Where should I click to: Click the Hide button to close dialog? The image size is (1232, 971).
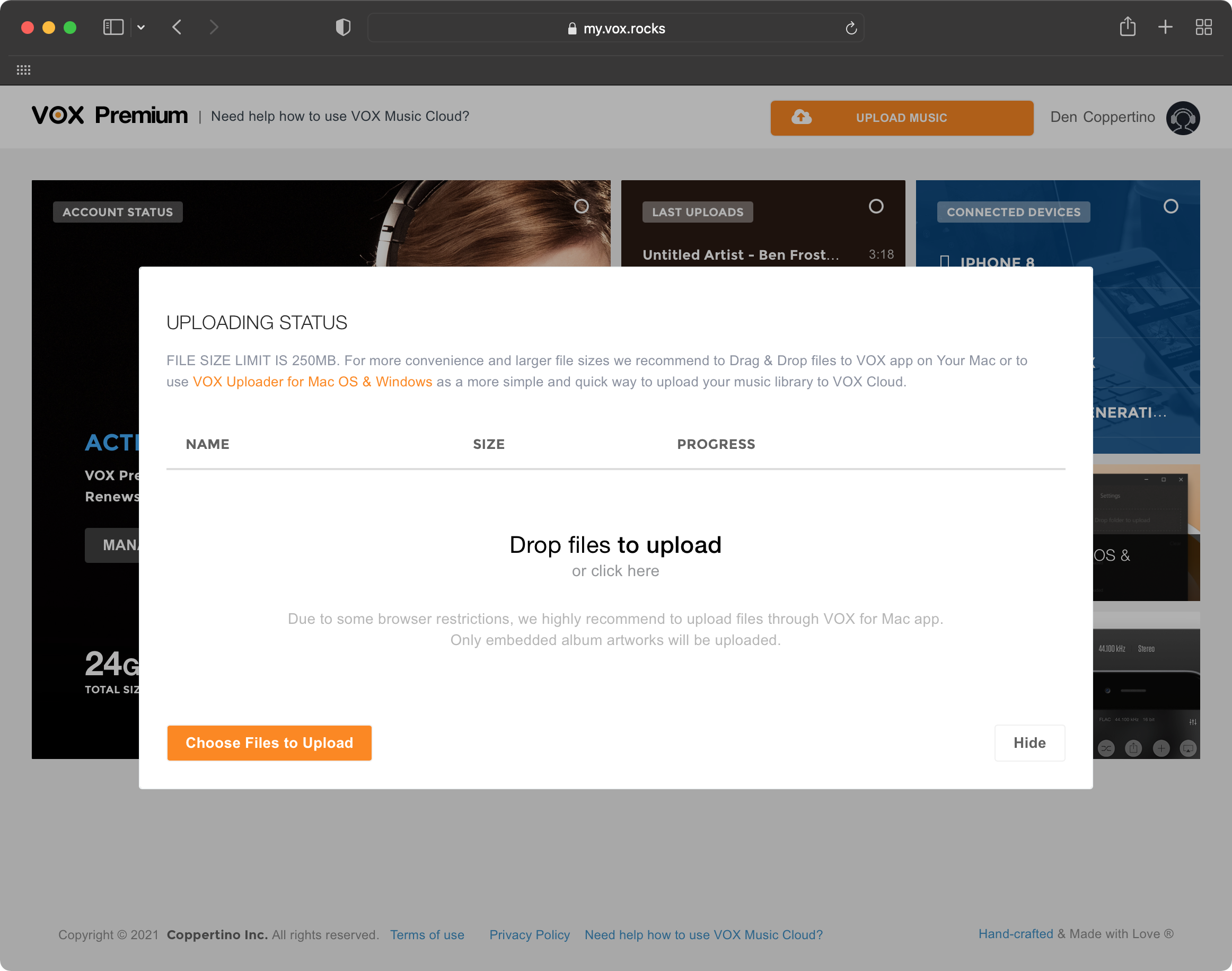pos(1029,742)
